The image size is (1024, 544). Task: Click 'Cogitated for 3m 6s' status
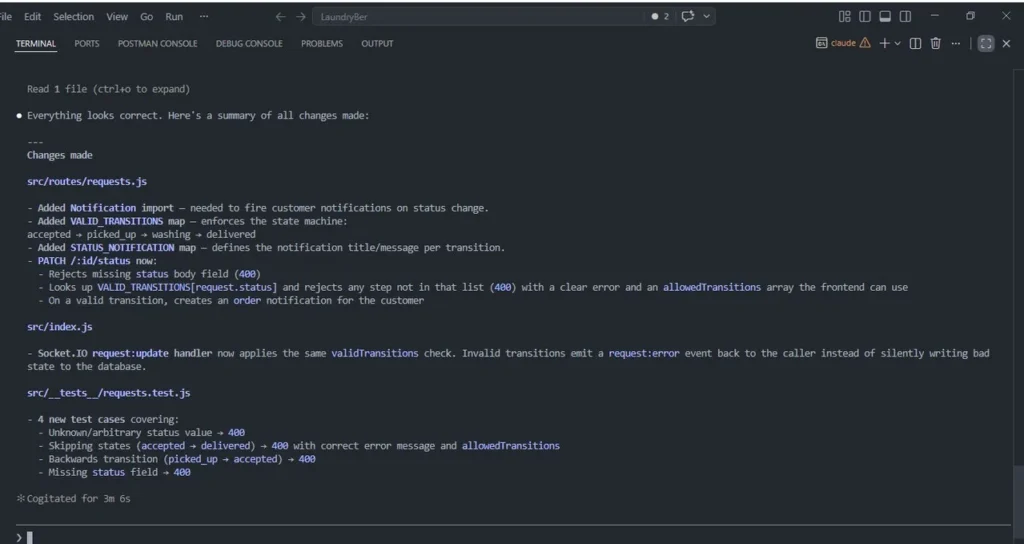pos(78,498)
